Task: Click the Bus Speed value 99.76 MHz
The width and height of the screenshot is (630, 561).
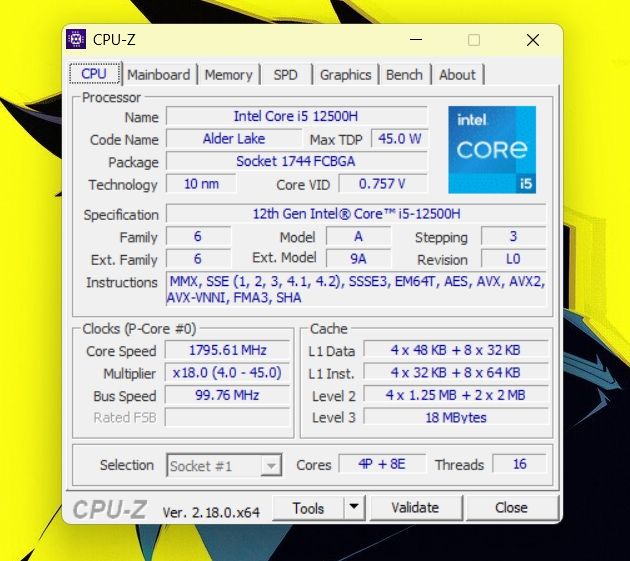Action: 227,395
